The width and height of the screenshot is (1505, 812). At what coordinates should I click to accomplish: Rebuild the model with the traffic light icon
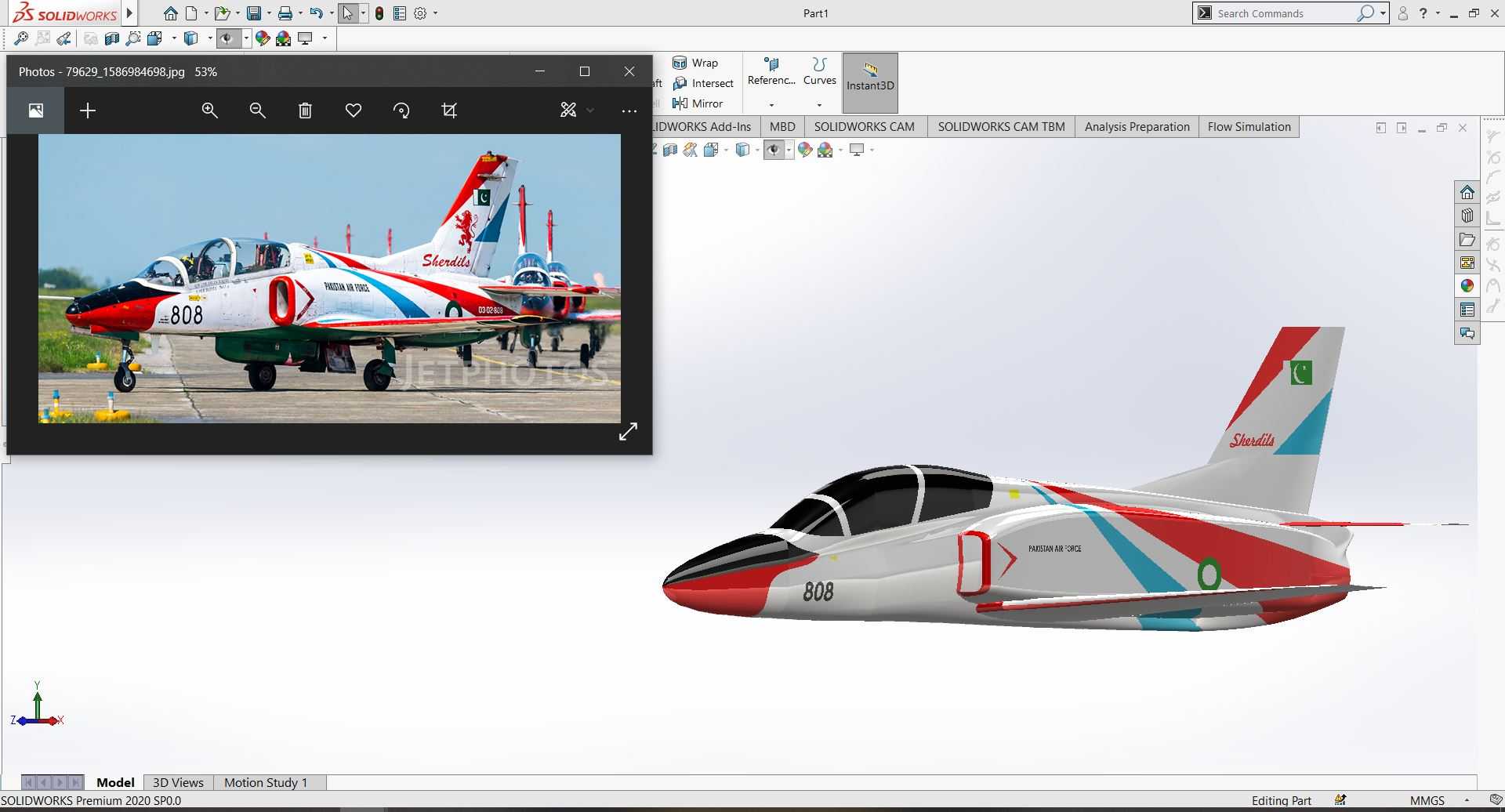click(379, 13)
